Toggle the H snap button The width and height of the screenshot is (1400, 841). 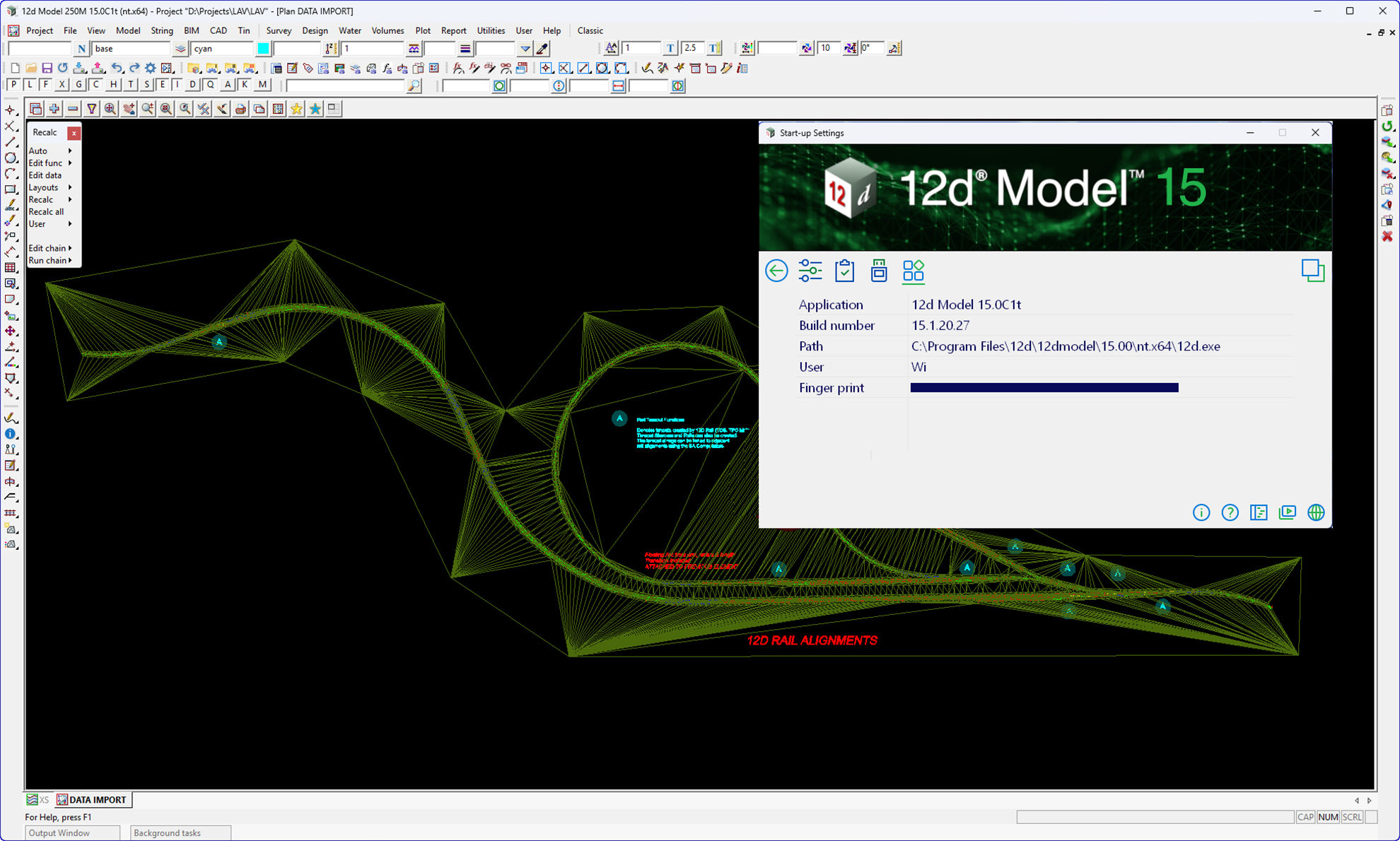(x=113, y=84)
